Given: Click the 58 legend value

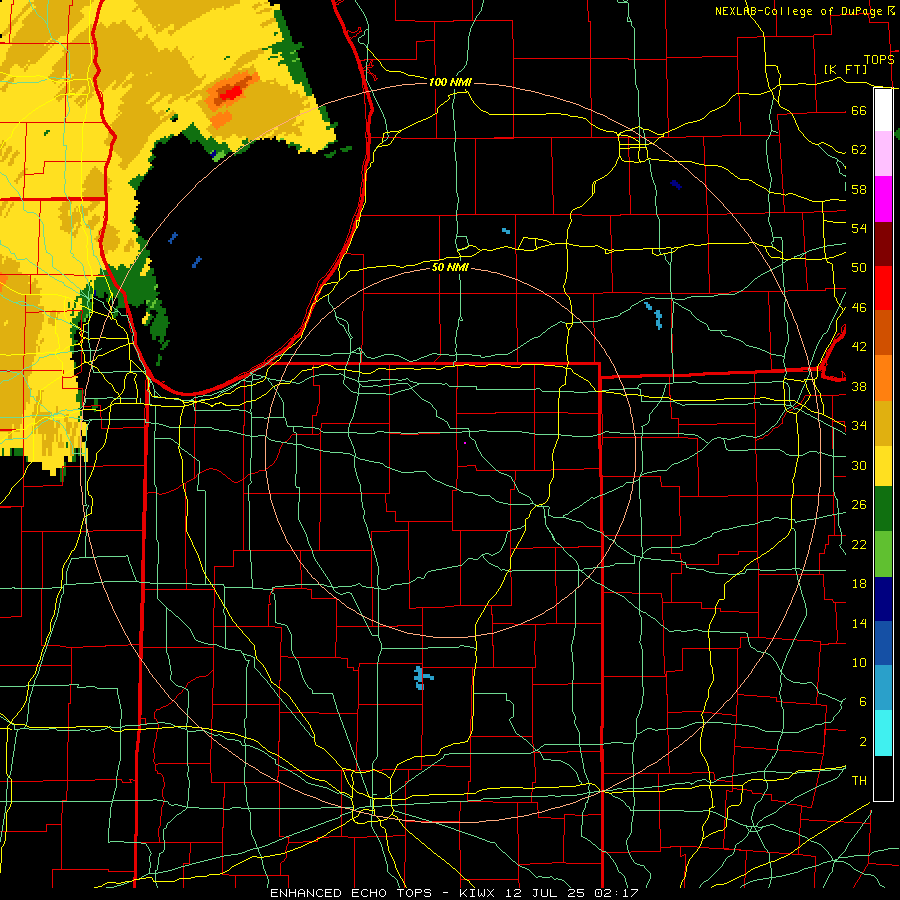Looking at the screenshot, I should coord(859,189).
